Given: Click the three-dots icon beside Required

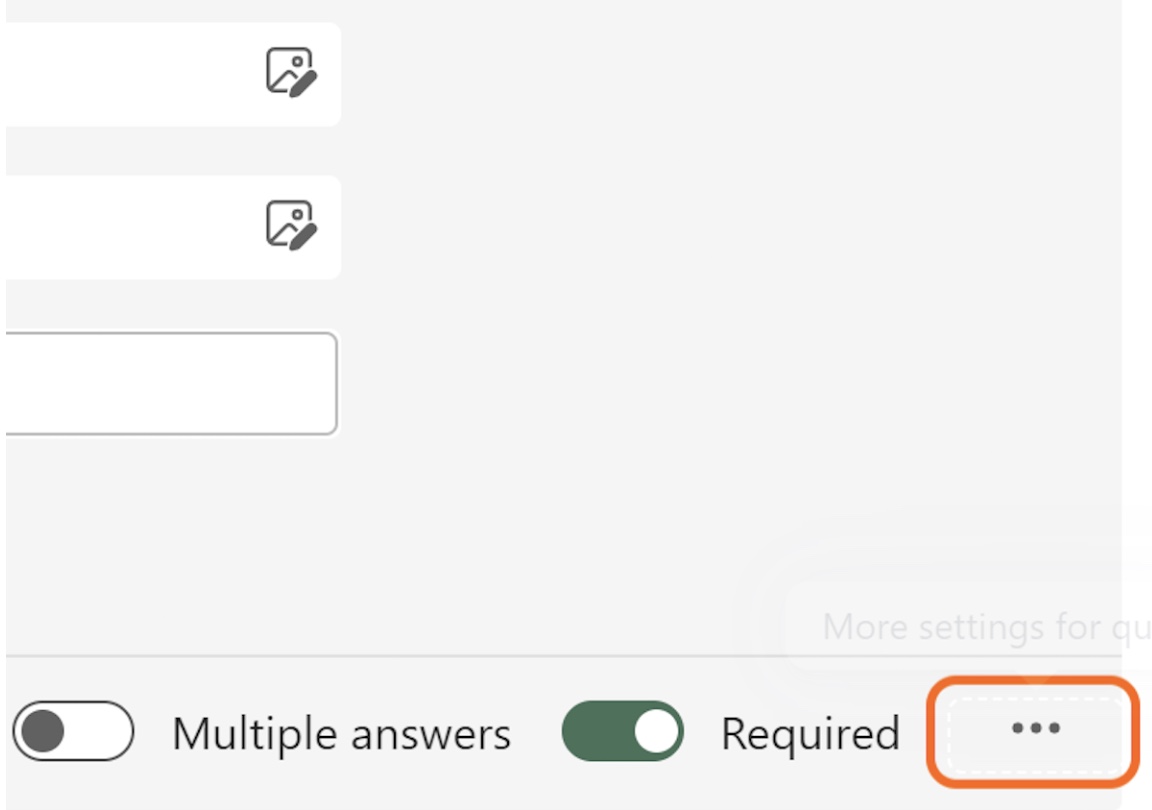Looking at the screenshot, I should pos(1035,729).
